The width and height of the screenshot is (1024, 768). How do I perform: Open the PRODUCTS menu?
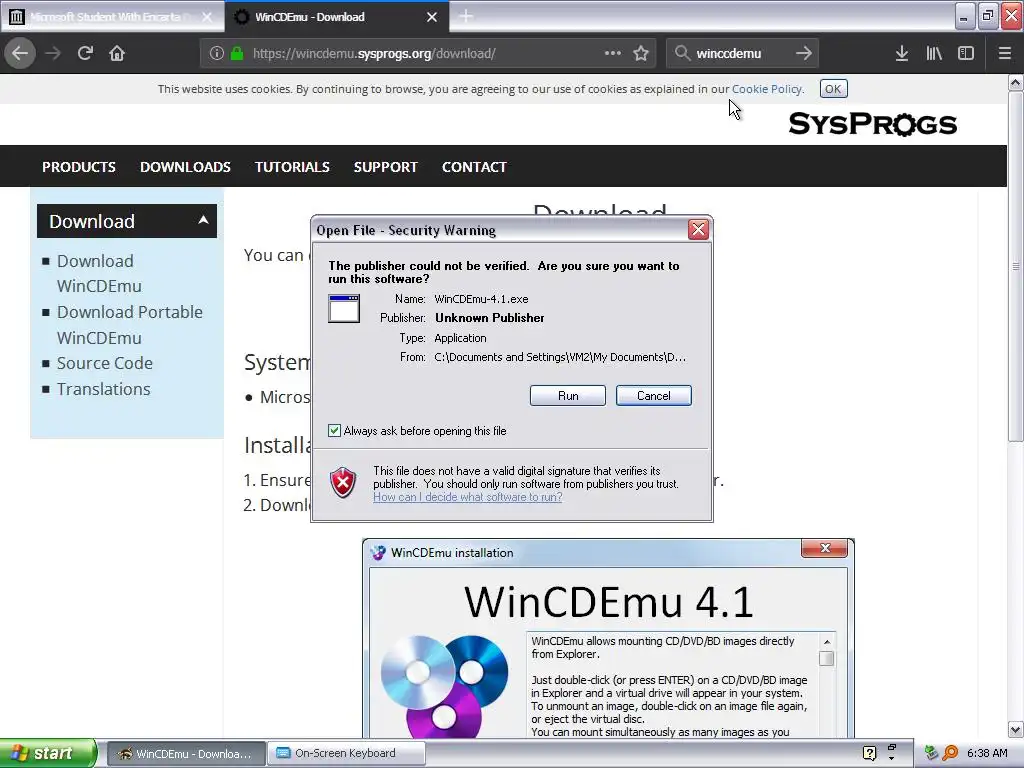coord(79,167)
